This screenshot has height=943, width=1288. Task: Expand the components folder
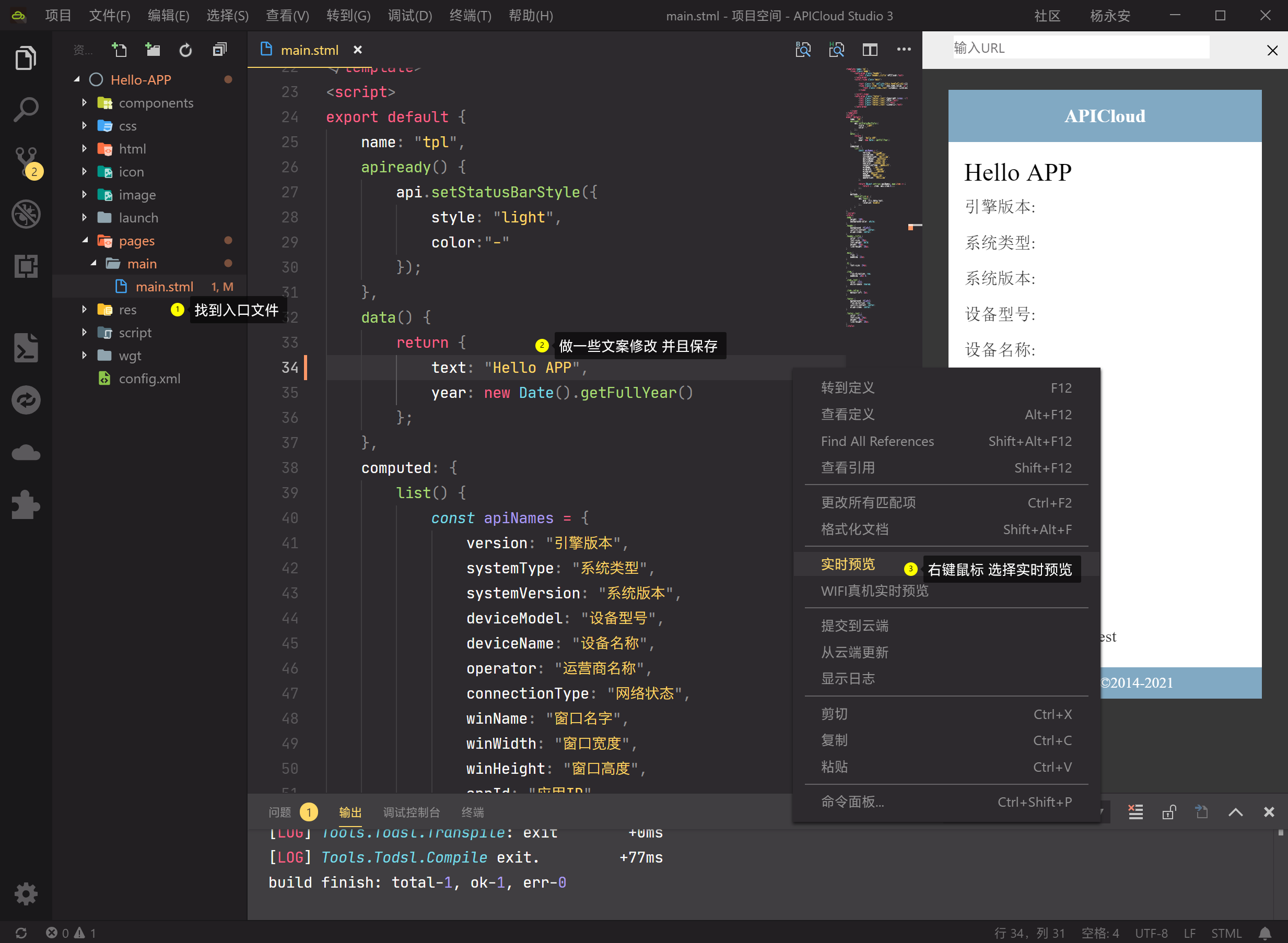pos(155,103)
